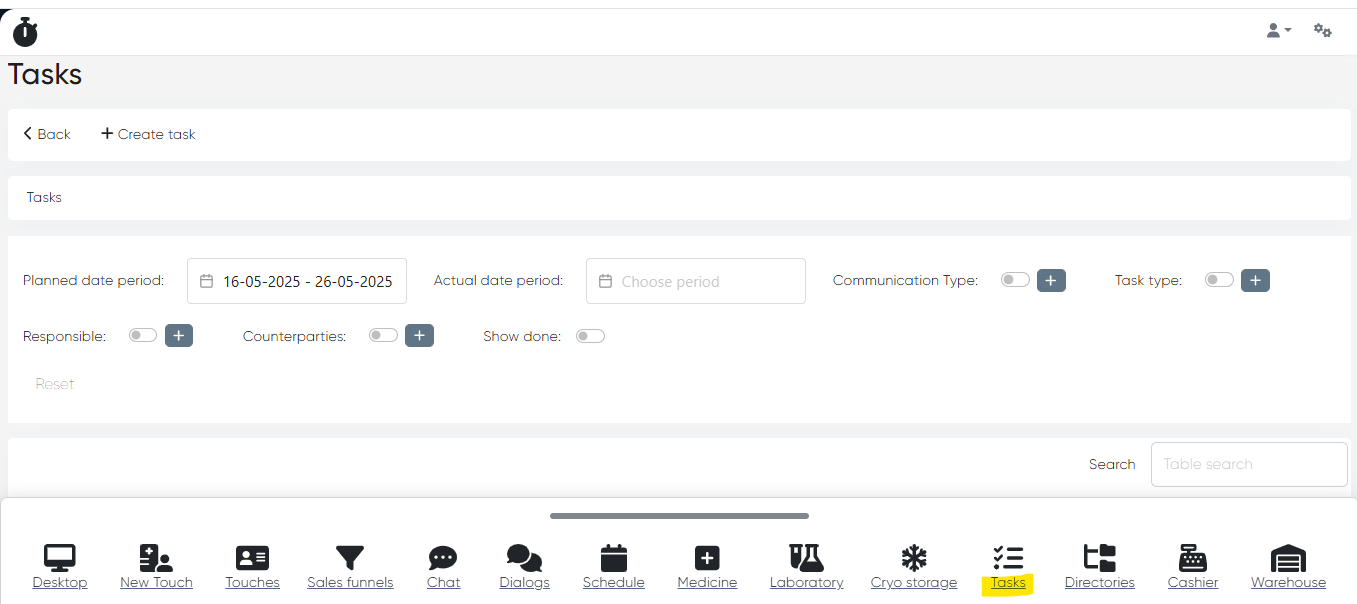Open the Chat bubble icon
Viewport: 1357px width, 604px height.
pyautogui.click(x=443, y=558)
